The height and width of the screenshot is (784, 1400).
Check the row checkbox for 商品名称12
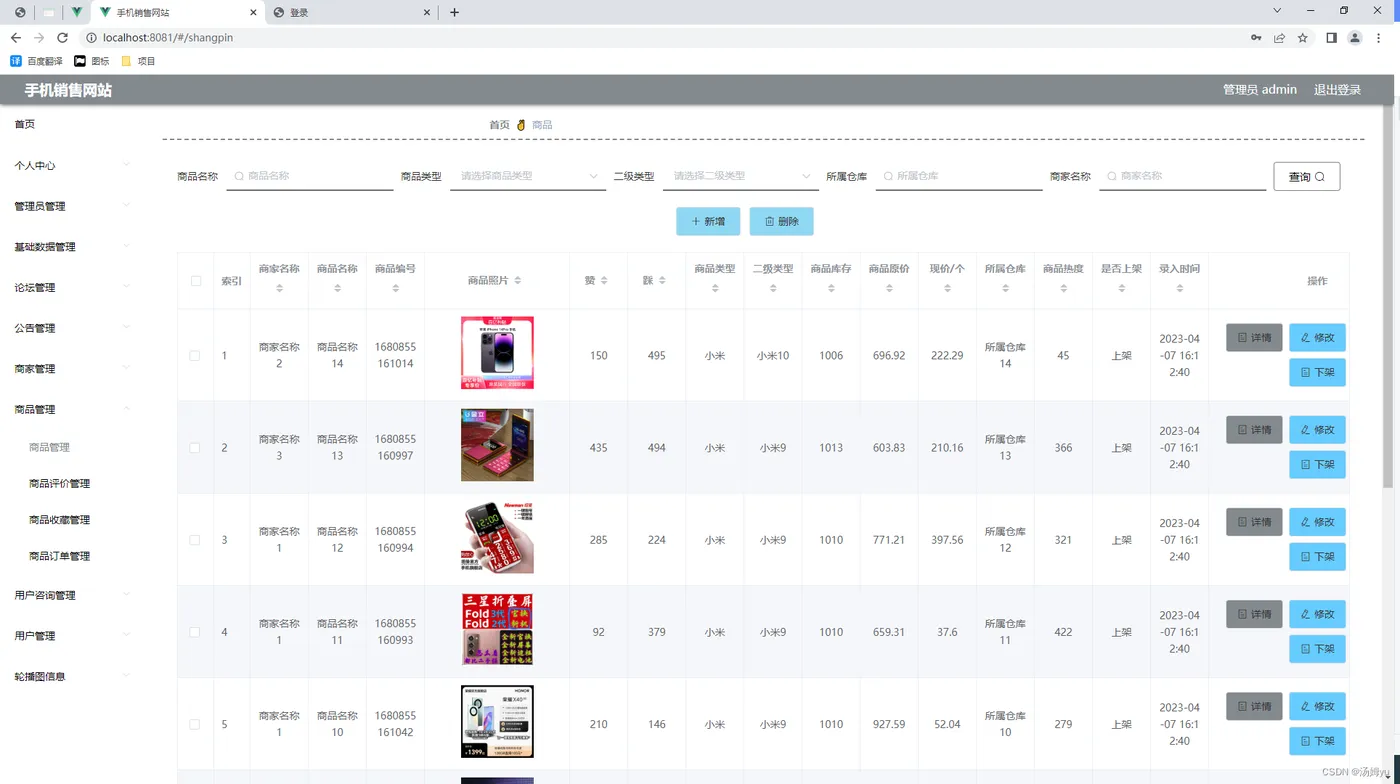point(195,540)
